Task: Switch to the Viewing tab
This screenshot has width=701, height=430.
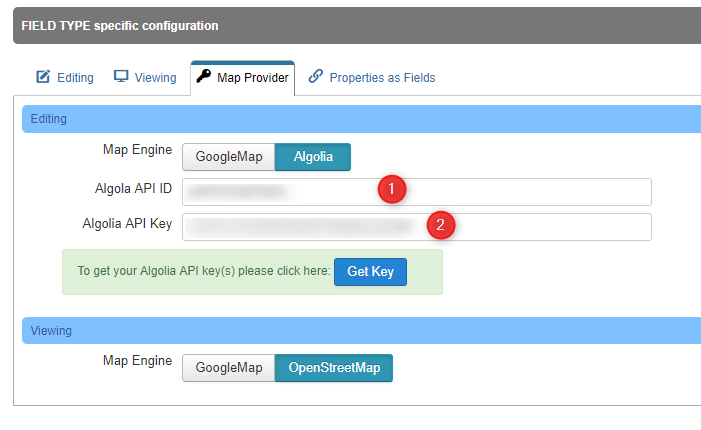Action: [x=145, y=77]
